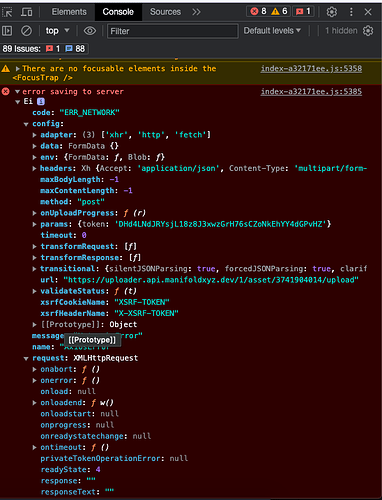
Task: Expand the params token object
Action: (x=34, y=224)
